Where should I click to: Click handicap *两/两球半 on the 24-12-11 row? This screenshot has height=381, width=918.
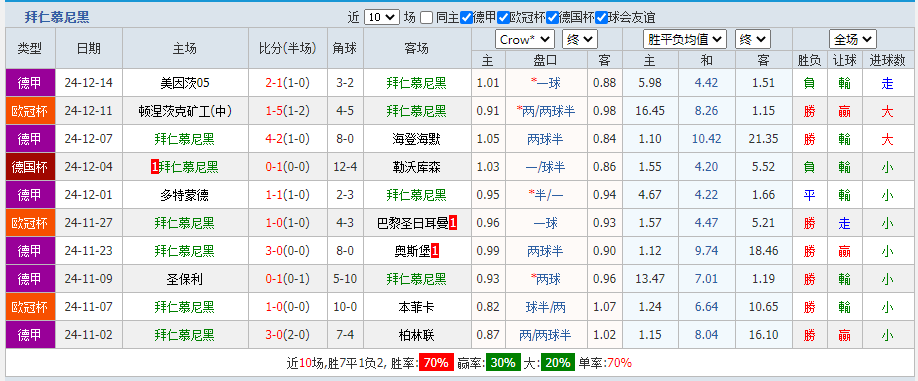(545, 111)
